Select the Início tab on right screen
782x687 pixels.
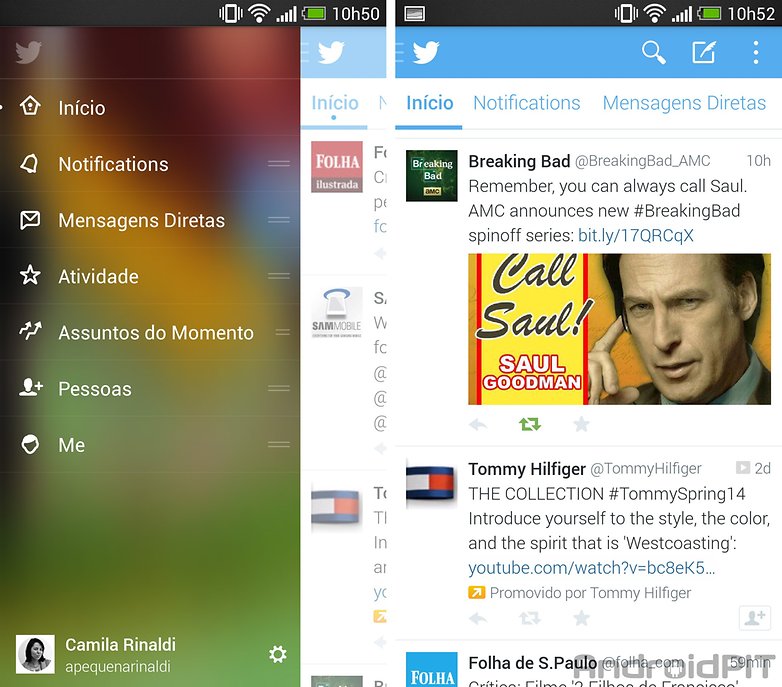[x=429, y=103]
